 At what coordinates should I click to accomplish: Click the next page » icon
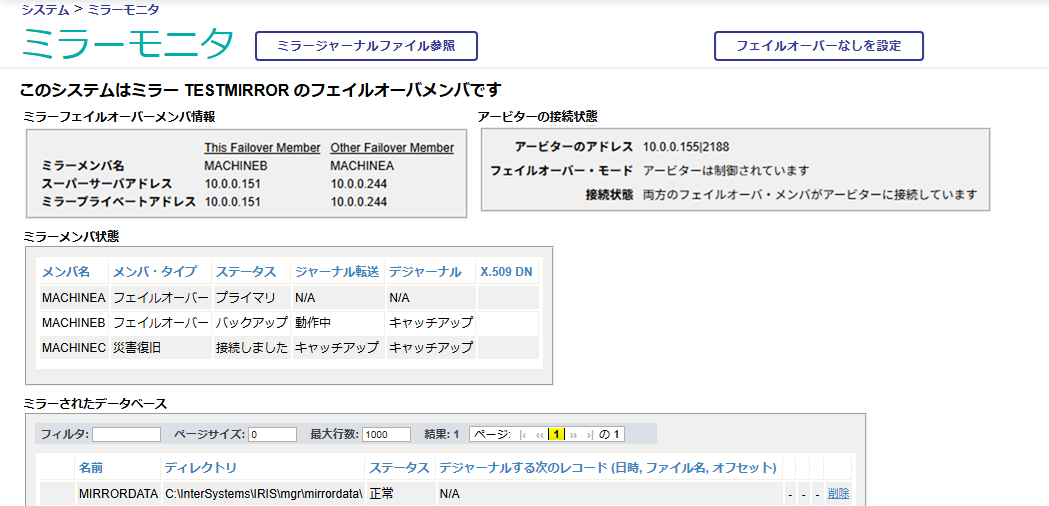574,435
